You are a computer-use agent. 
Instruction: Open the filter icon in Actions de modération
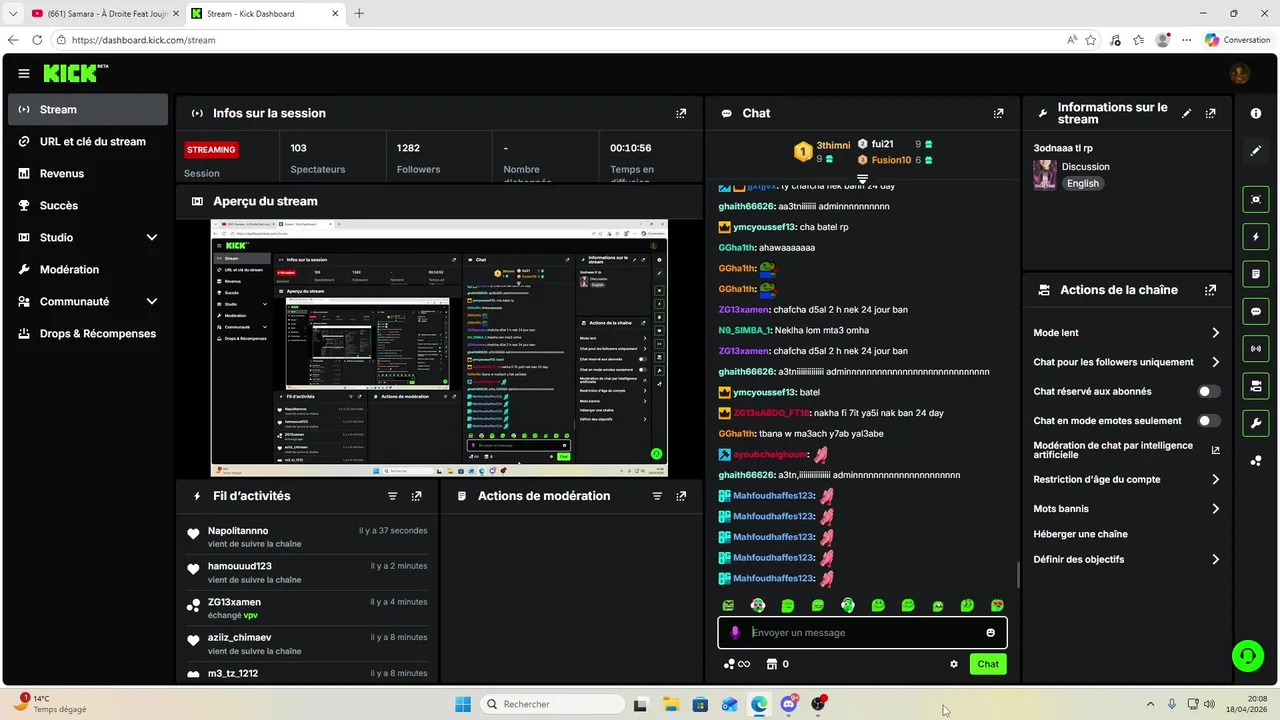657,496
